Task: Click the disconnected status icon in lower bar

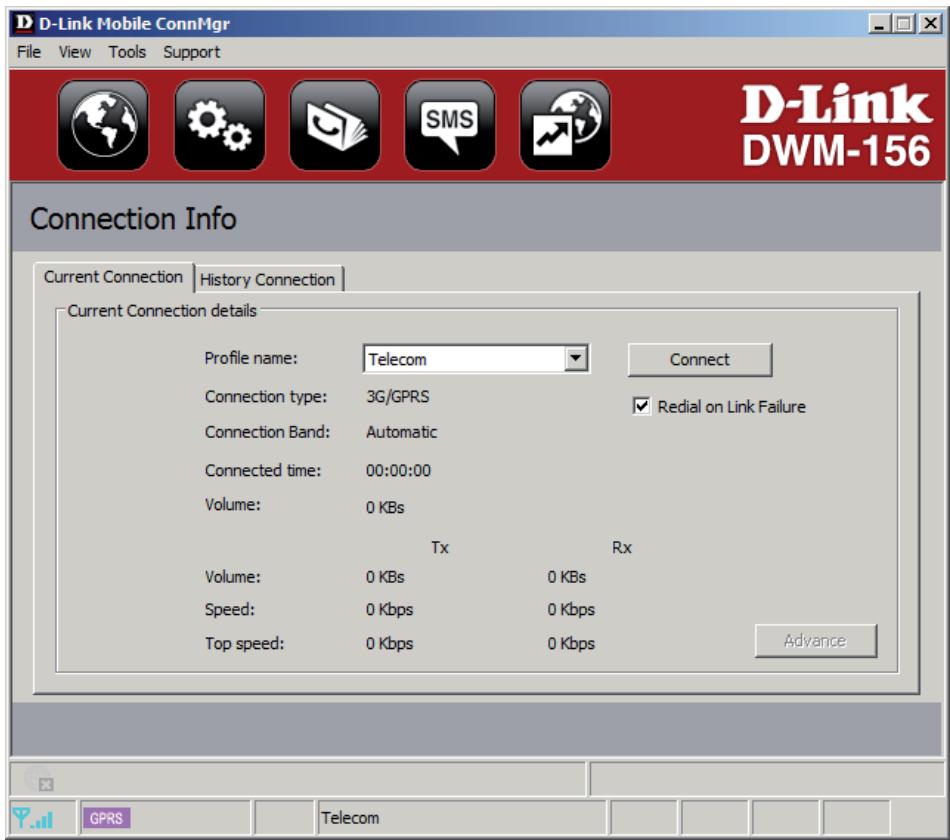Action: (39, 778)
